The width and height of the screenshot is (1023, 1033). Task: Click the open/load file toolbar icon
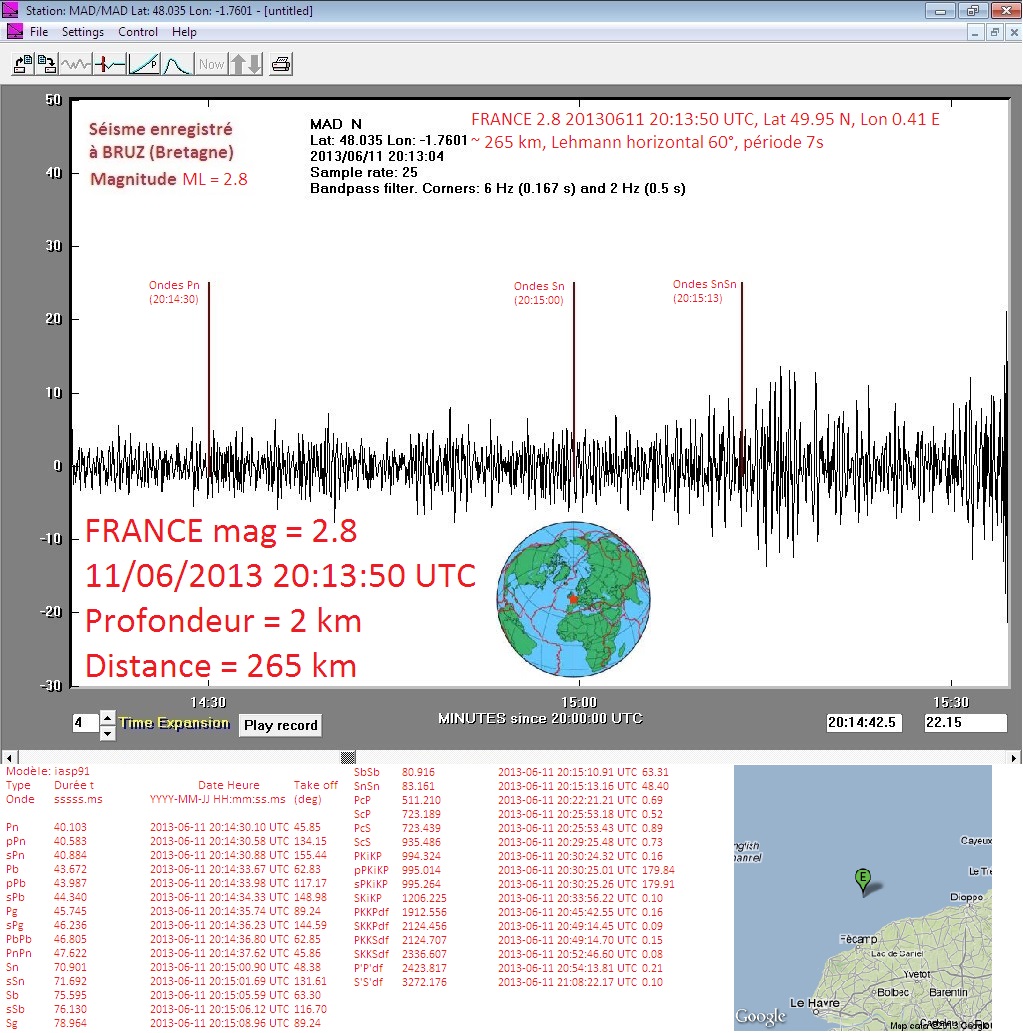22,64
